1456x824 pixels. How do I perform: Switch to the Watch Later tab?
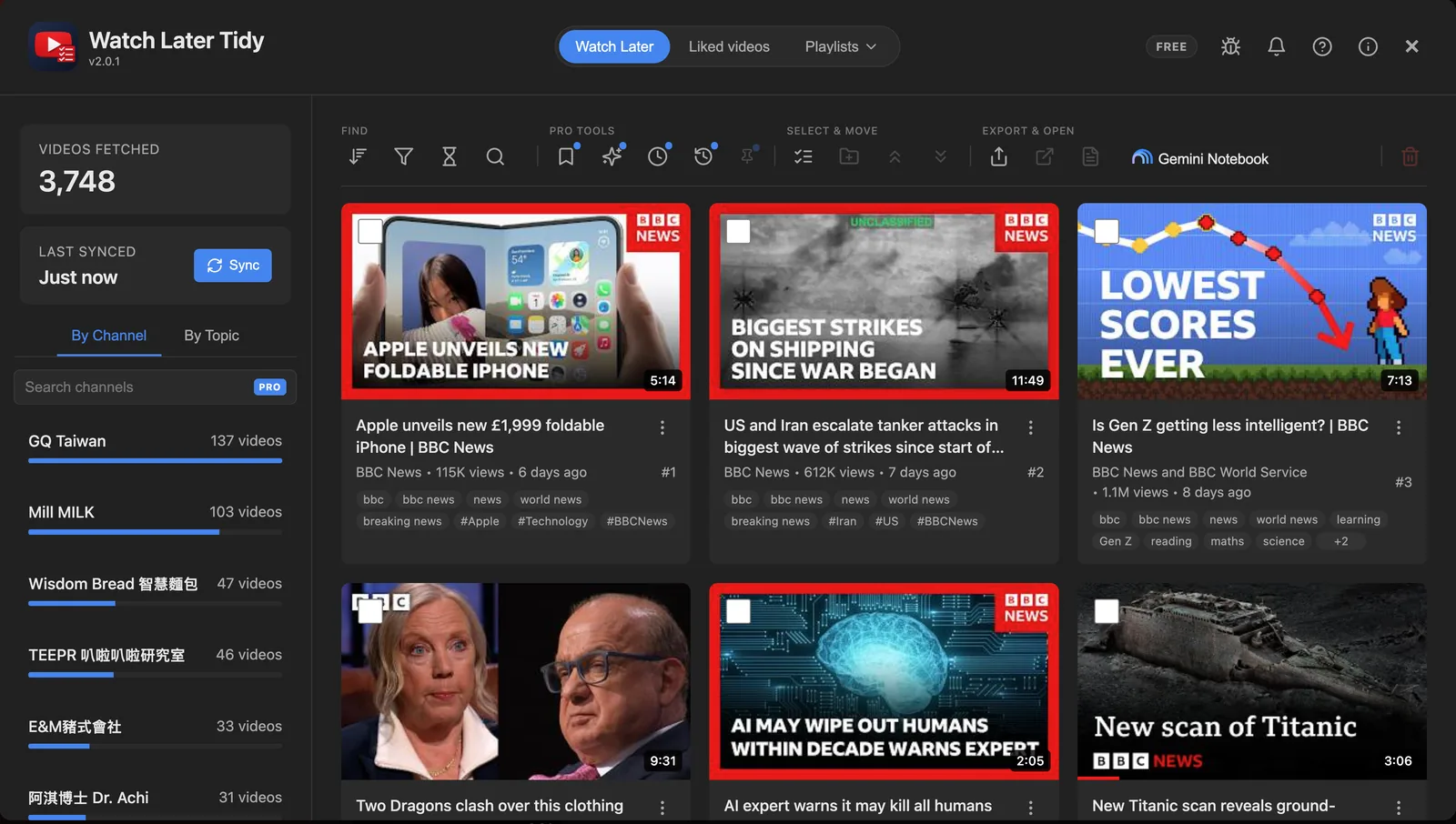coord(614,46)
